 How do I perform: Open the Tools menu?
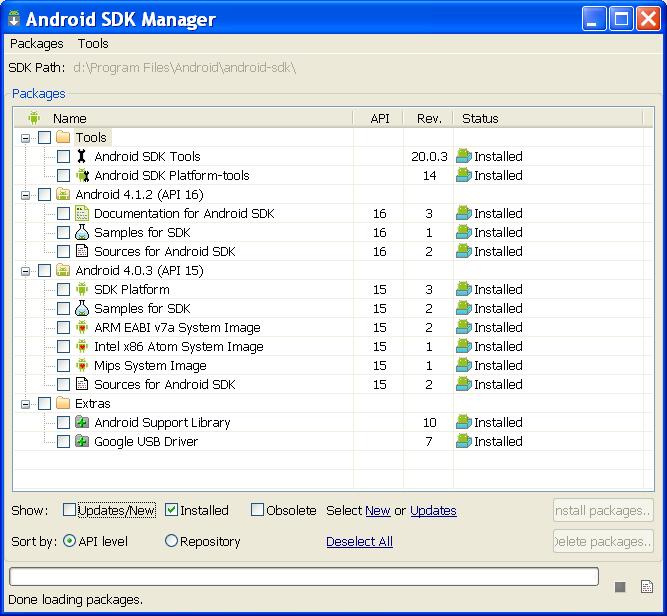93,43
